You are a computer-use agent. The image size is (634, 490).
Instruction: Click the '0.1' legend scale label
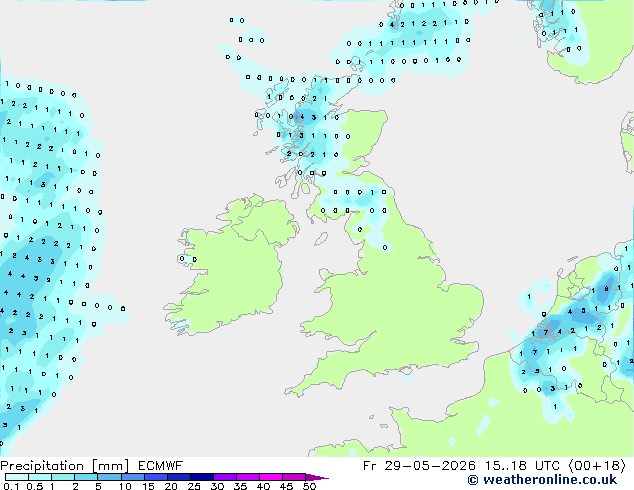(x=11, y=486)
